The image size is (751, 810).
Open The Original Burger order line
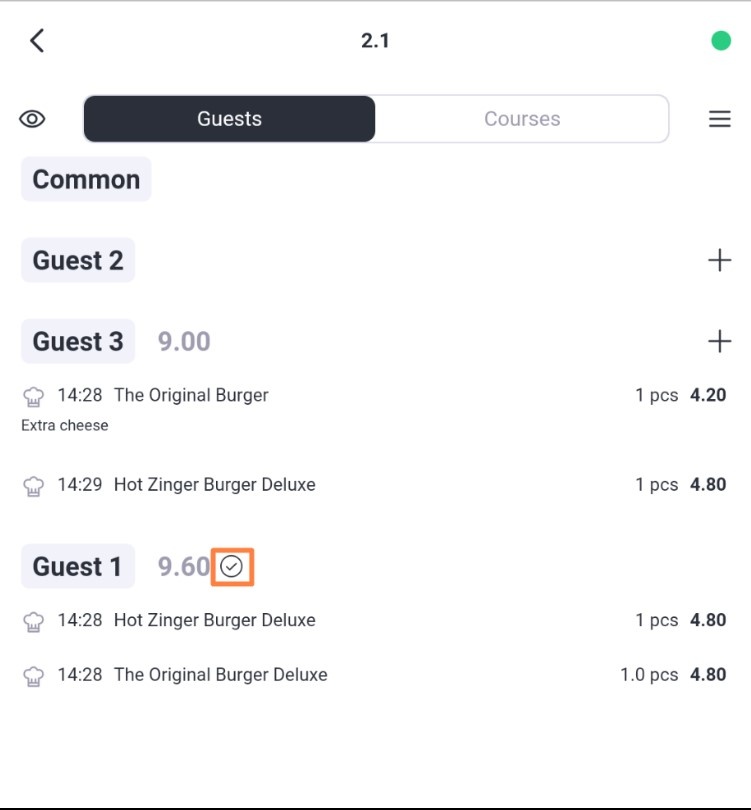pyautogui.click(x=374, y=395)
